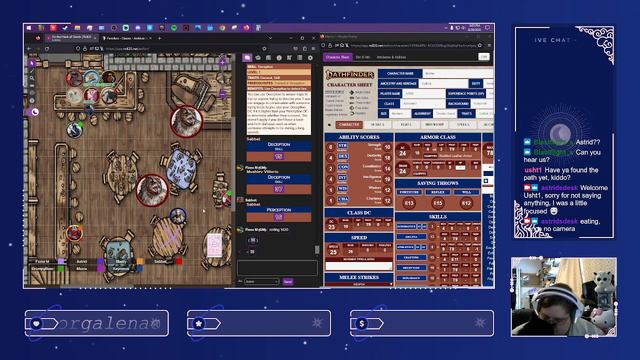Open the 'As' speaker dropdown below chat
Viewport: 640px width, 360px height.
262,282
